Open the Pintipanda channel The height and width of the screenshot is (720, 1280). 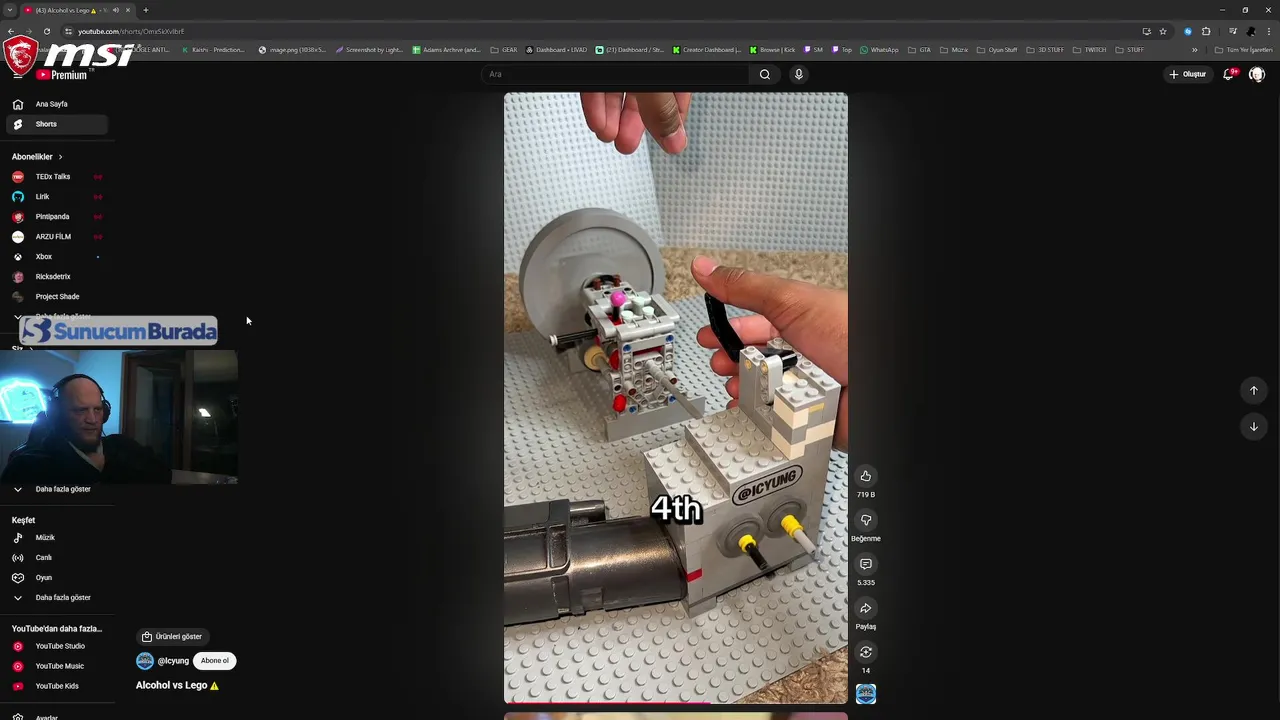(55, 217)
